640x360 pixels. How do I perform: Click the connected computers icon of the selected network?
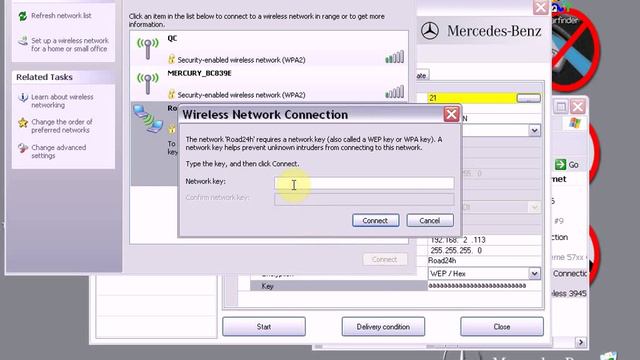pyautogui.click(x=147, y=119)
